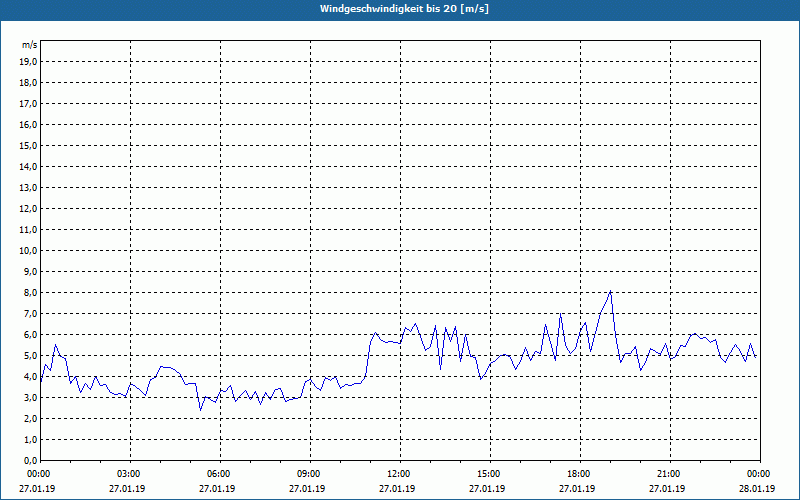This screenshot has width=800, height=500.
Task: Select the '28.01.19' date label
Action: tap(757, 488)
